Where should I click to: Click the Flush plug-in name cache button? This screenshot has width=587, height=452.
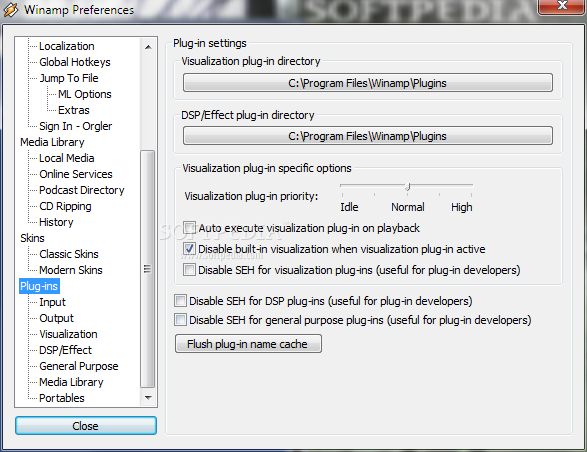coord(248,344)
